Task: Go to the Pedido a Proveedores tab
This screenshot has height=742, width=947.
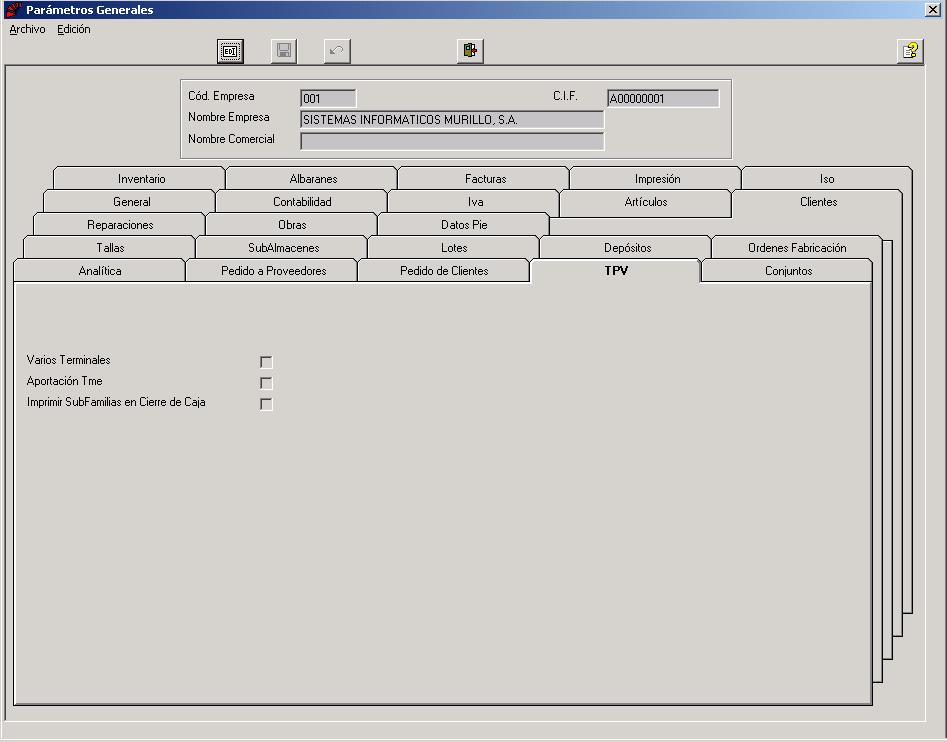Action: click(273, 270)
